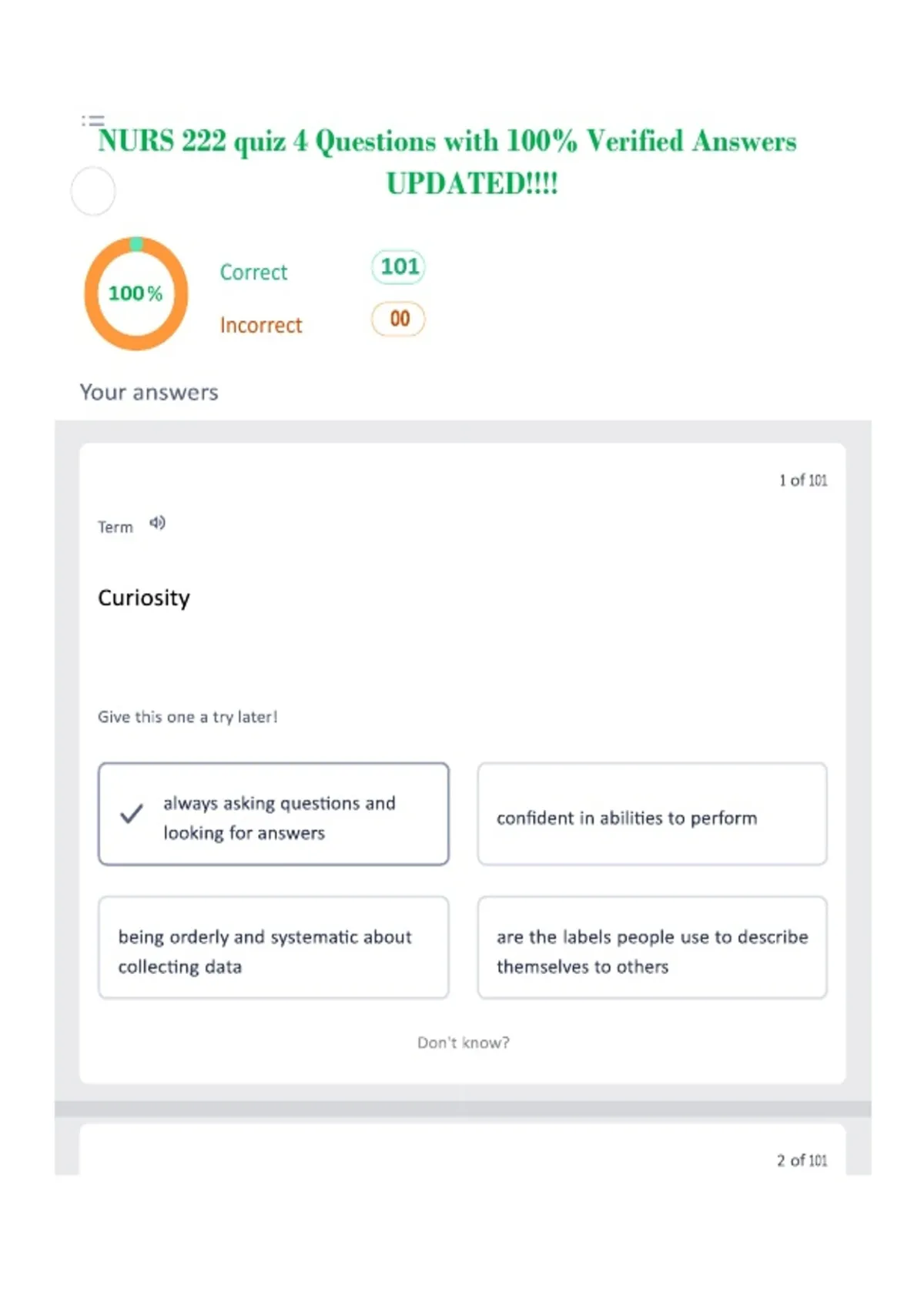Choose 'confident in abilities to perform' option
The height and width of the screenshot is (1309, 924).
652,814
